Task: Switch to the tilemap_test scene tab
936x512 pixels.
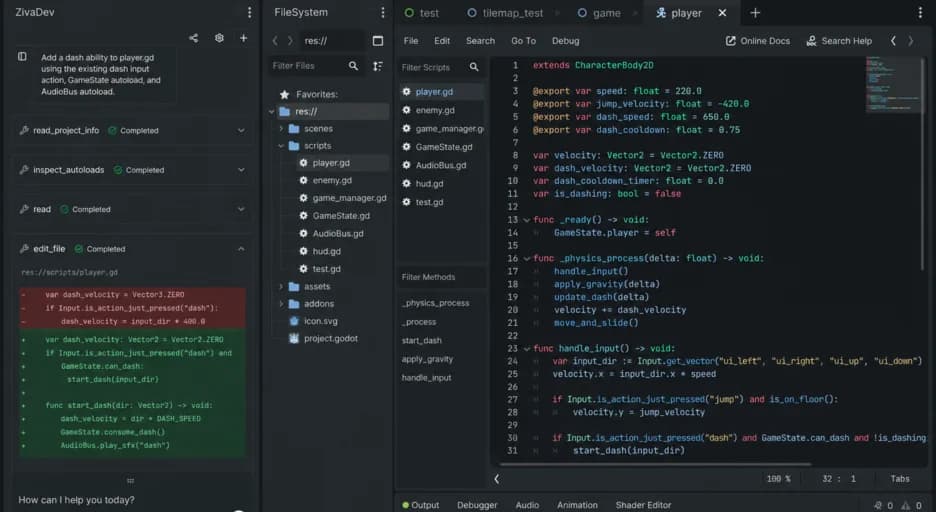Action: point(506,13)
